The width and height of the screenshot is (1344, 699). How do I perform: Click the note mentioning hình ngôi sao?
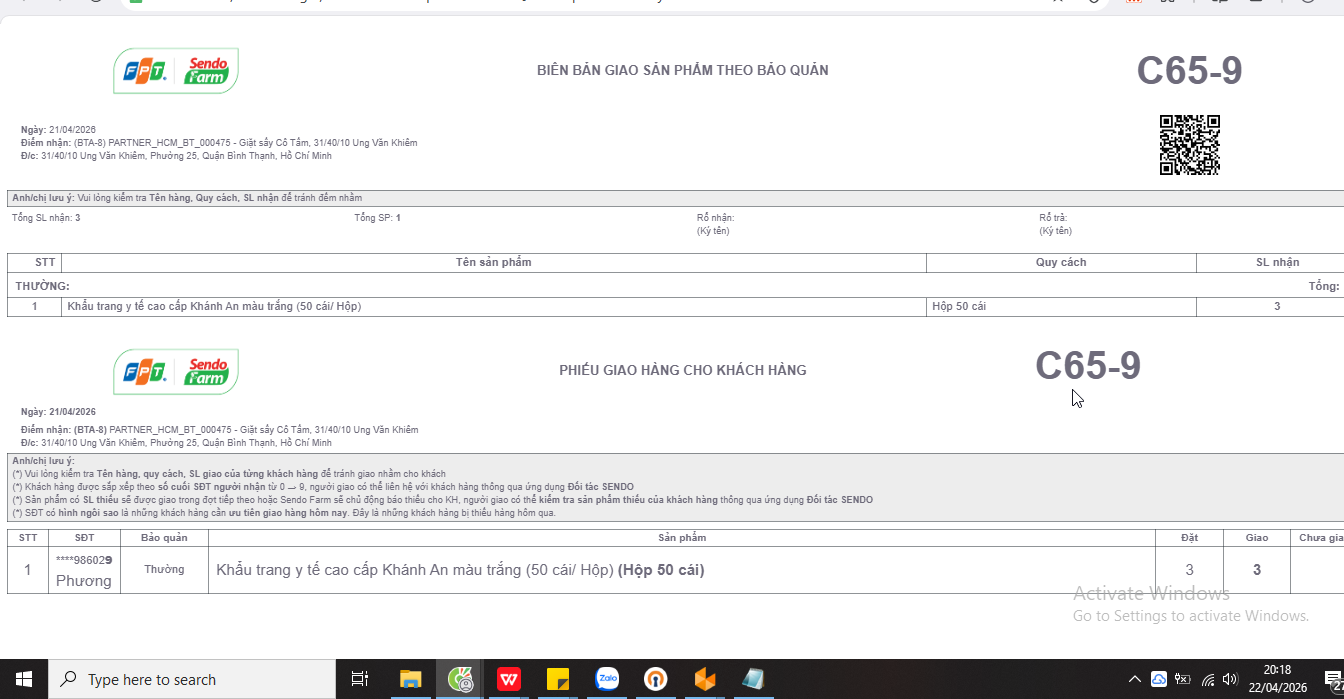pos(284,513)
